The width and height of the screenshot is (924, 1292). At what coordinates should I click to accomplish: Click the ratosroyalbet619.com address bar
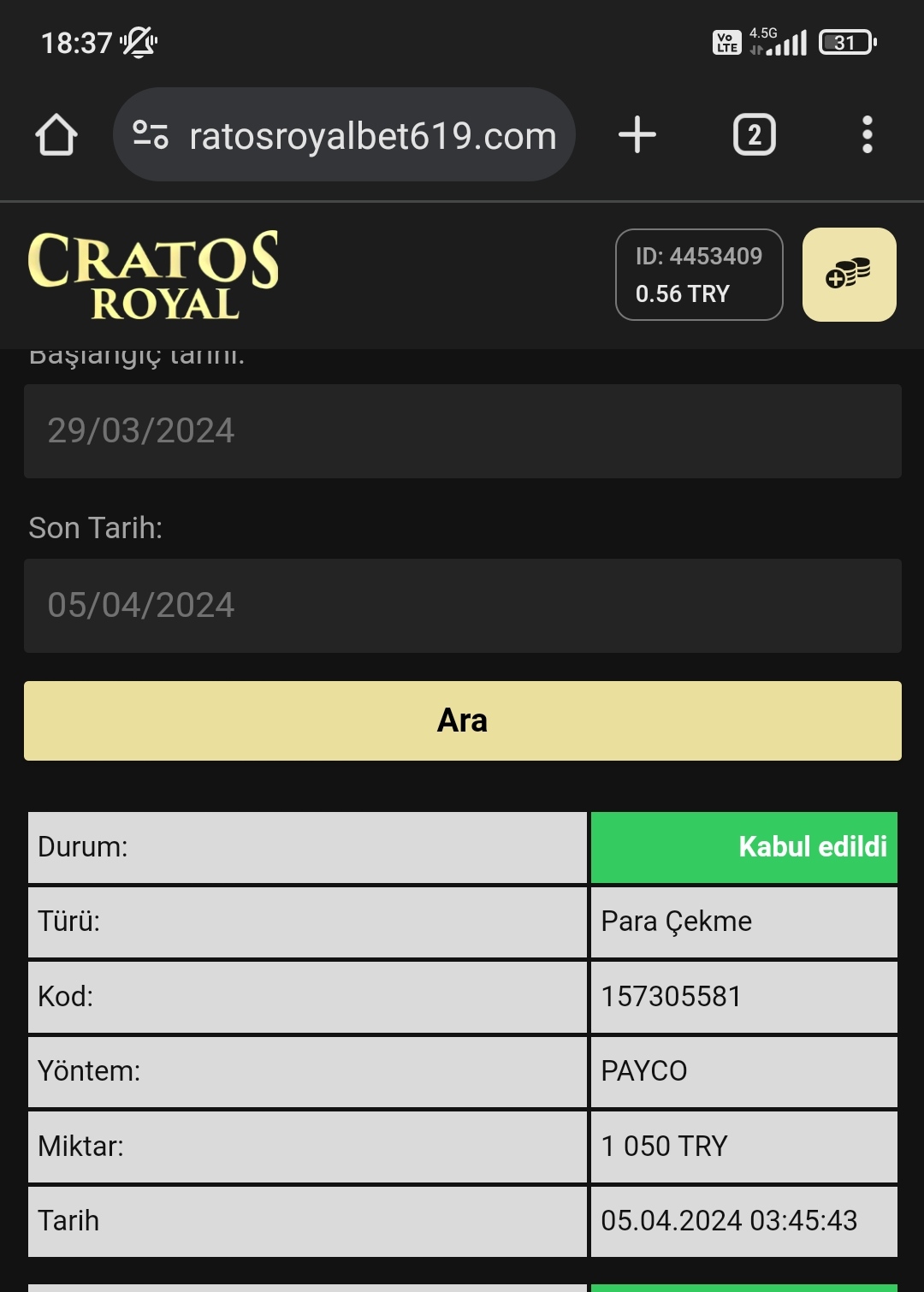(372, 135)
